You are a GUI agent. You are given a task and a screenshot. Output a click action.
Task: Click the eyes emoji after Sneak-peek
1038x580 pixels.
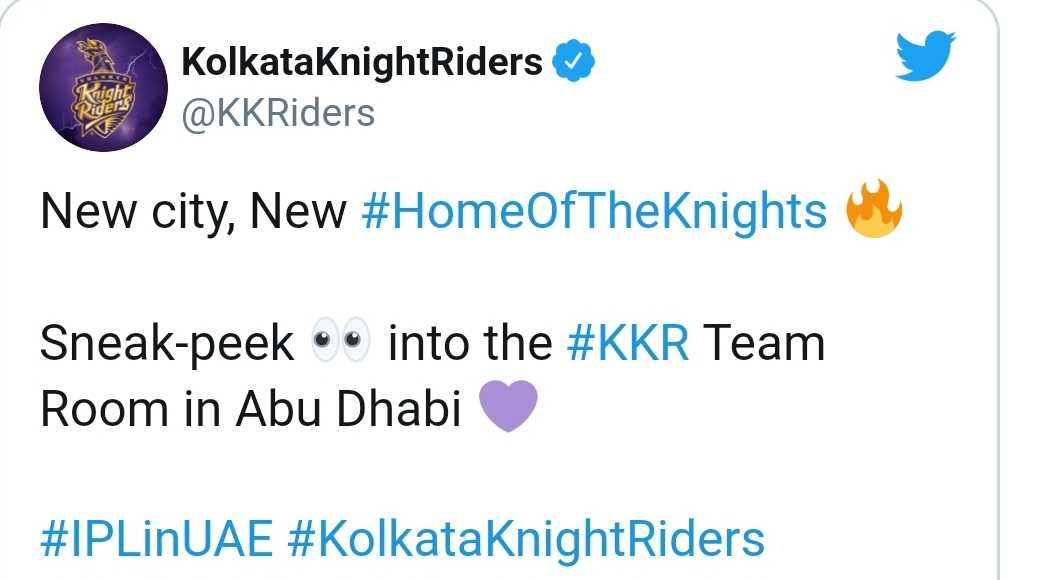pos(340,340)
